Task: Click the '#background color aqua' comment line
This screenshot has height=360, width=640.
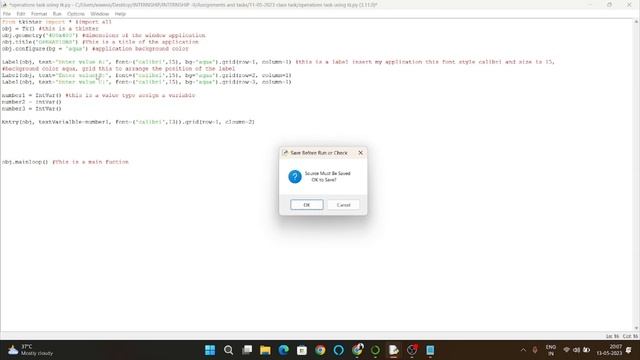Action: [118, 69]
